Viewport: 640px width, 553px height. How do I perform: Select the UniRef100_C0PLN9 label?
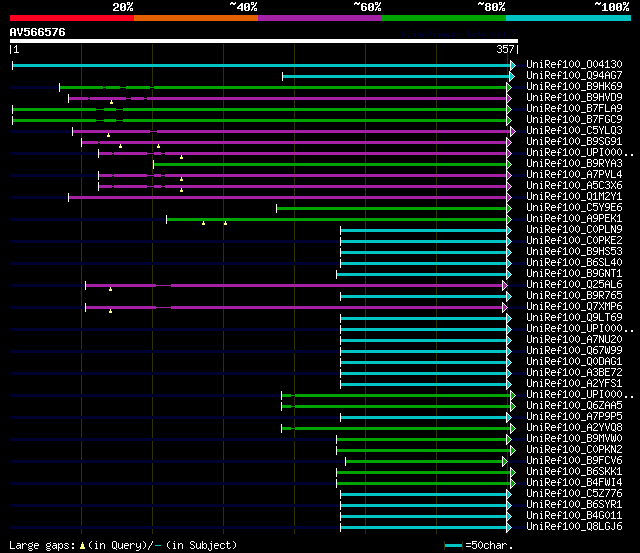pyautogui.click(x=574, y=229)
